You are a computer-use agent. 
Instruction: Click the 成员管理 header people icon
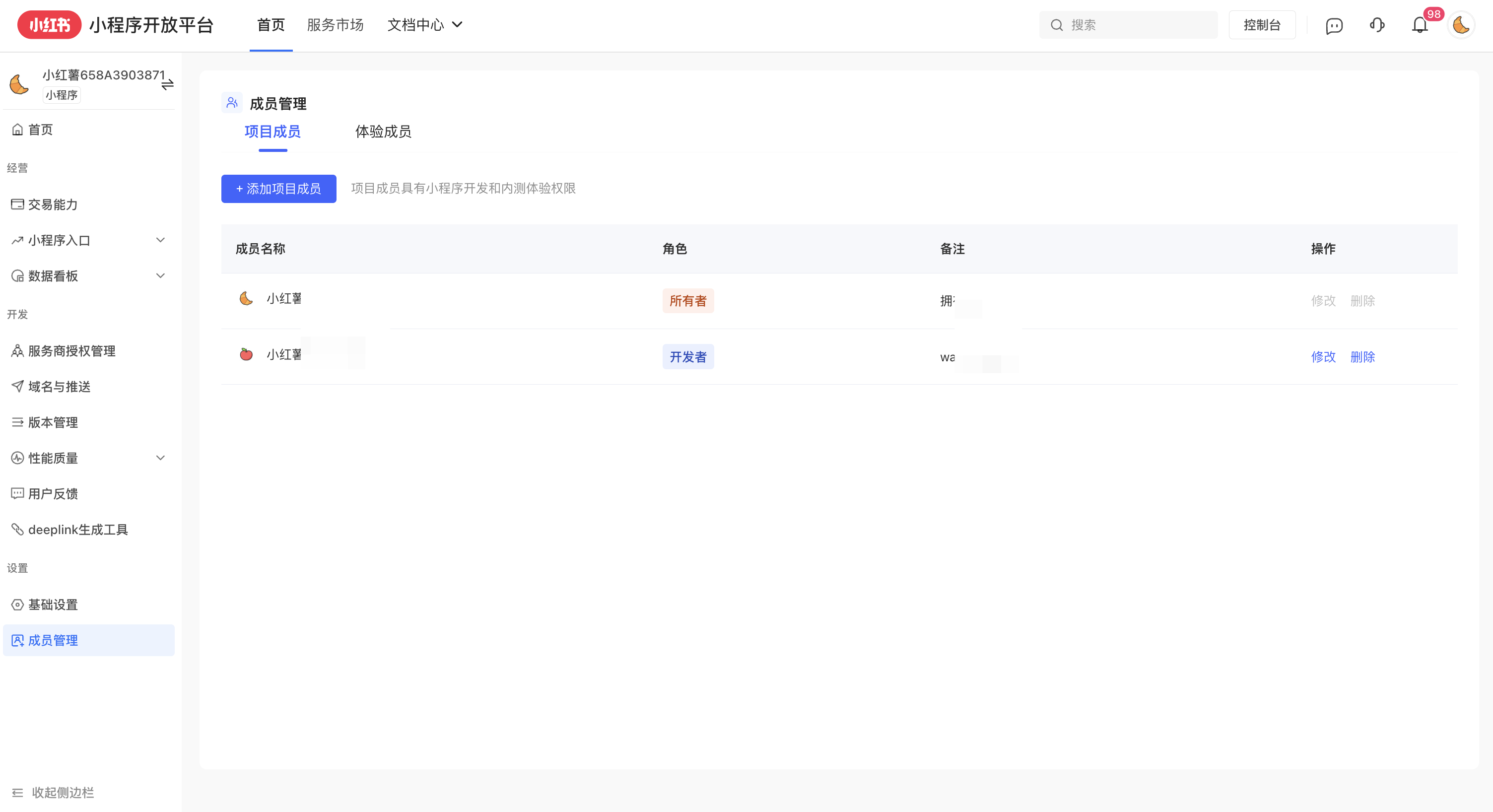(x=232, y=103)
